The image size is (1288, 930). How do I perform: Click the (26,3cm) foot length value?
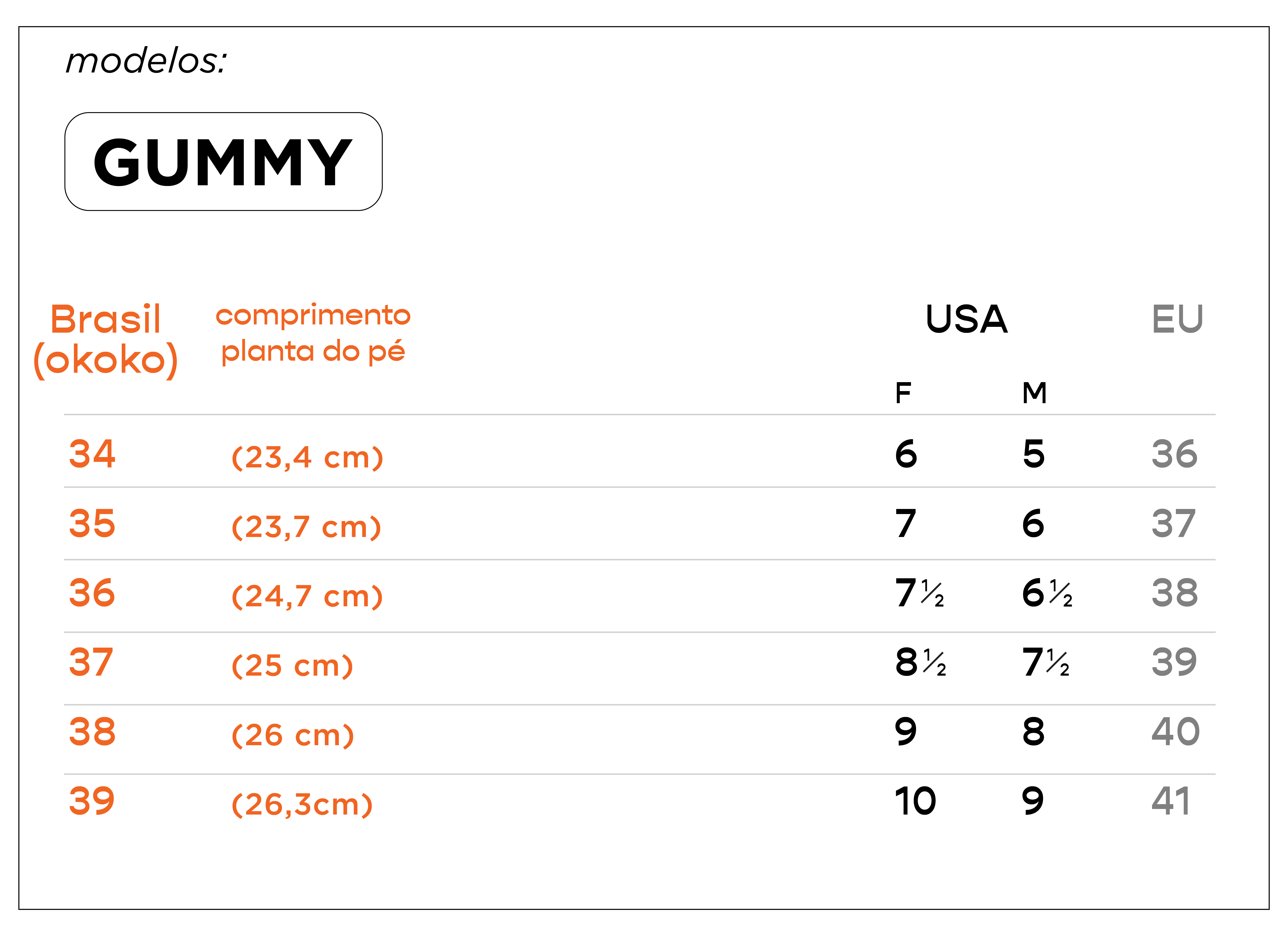(302, 804)
